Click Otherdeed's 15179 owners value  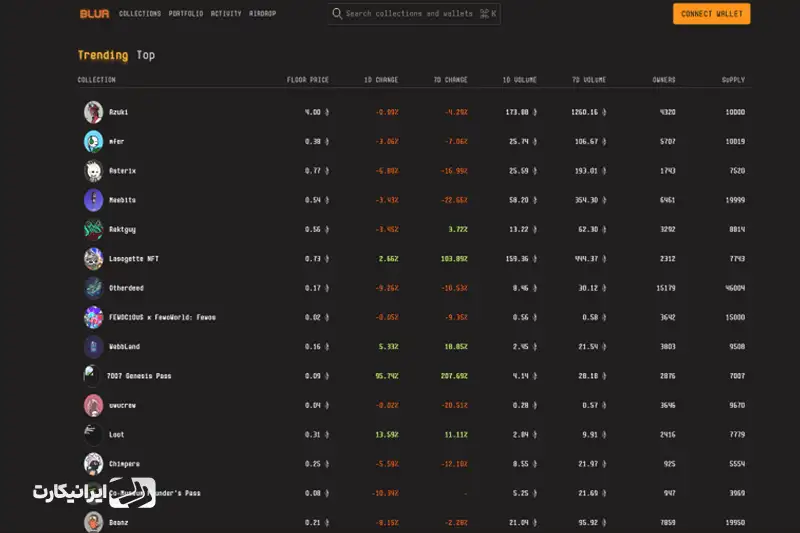(x=666, y=288)
